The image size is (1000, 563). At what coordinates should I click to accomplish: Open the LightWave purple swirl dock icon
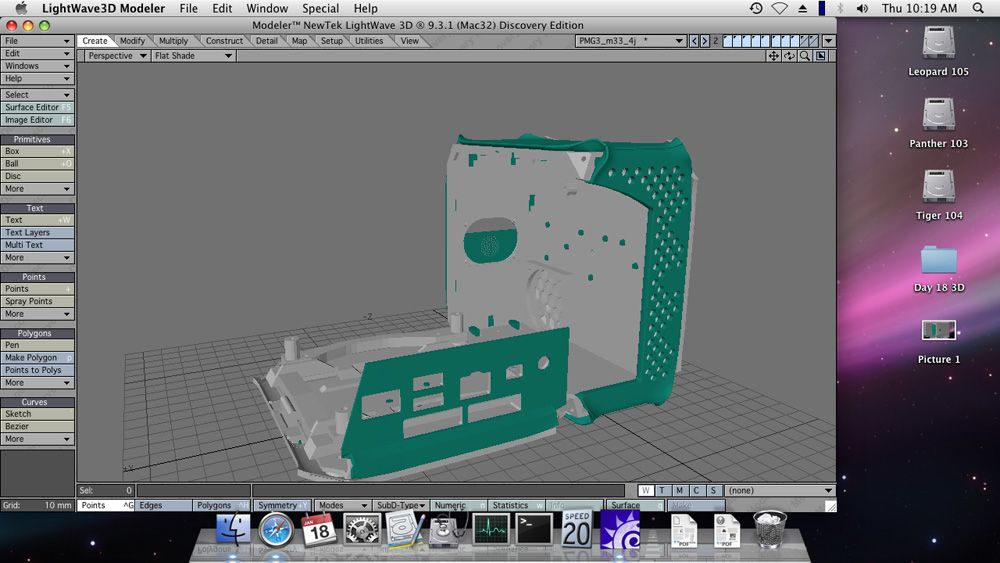(619, 530)
